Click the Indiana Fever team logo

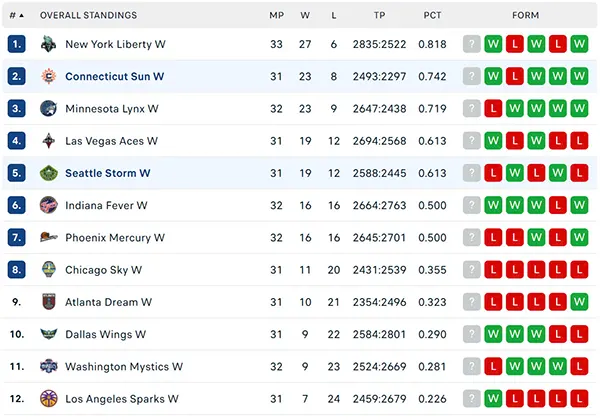click(x=49, y=205)
